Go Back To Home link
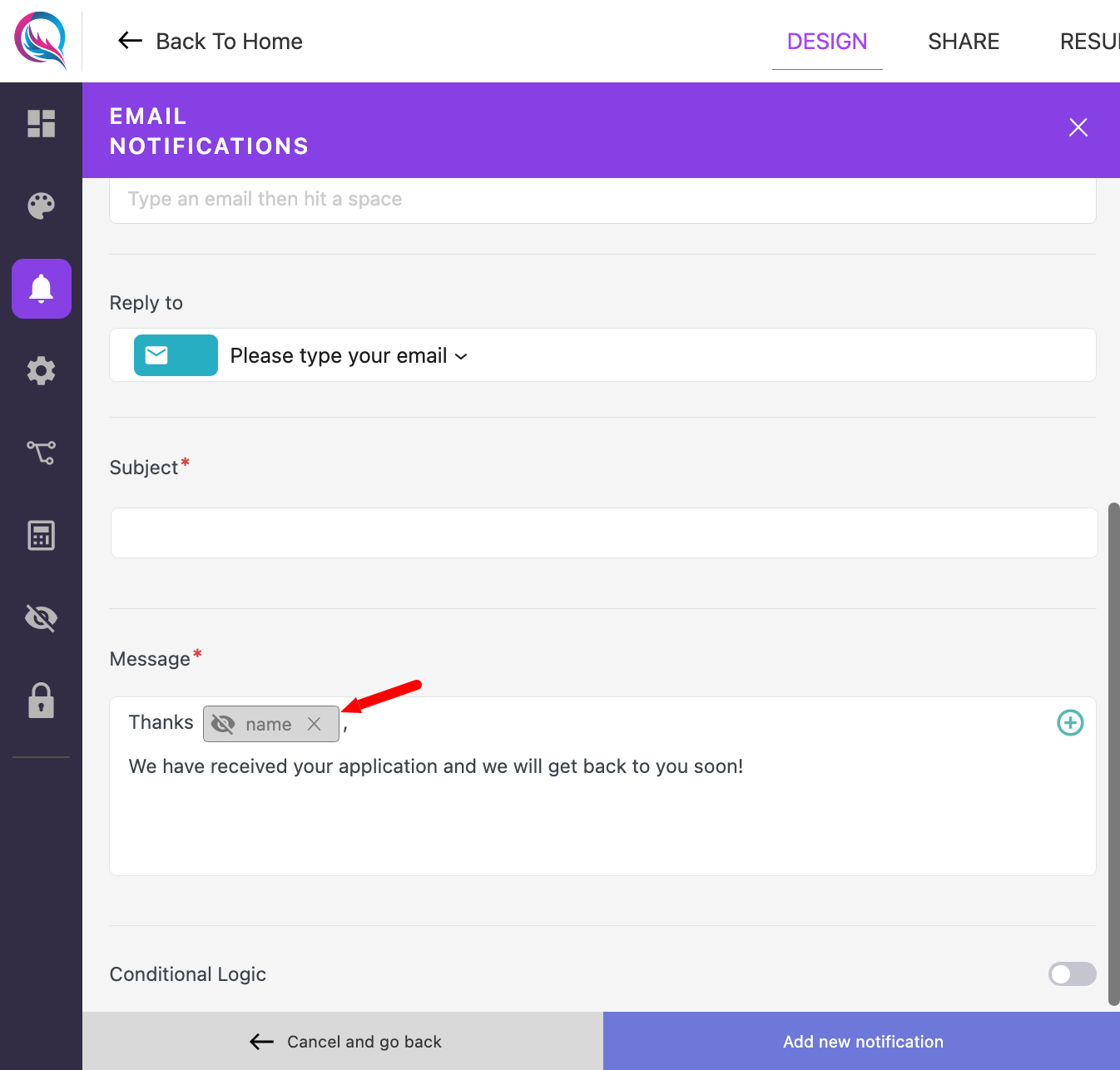The image size is (1120, 1070). coord(229,42)
